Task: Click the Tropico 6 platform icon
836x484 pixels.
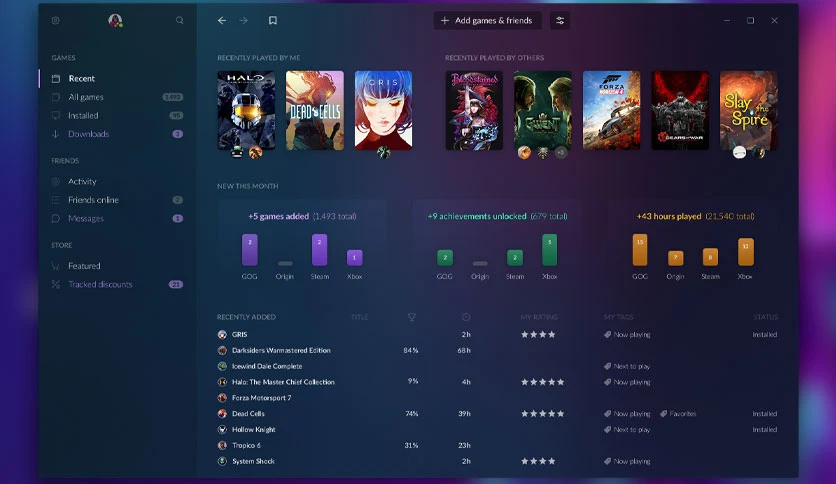Action: click(222, 445)
